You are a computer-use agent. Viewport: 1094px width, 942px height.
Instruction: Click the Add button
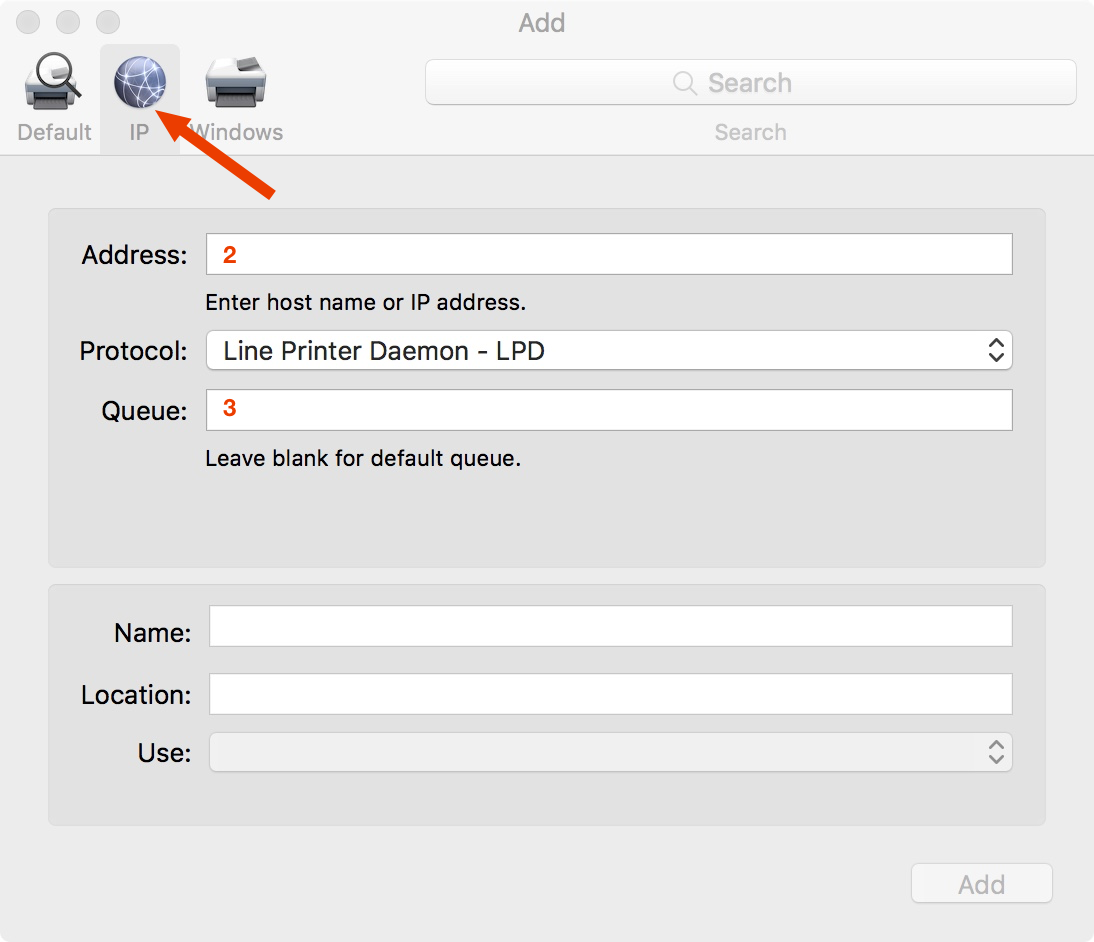click(982, 883)
